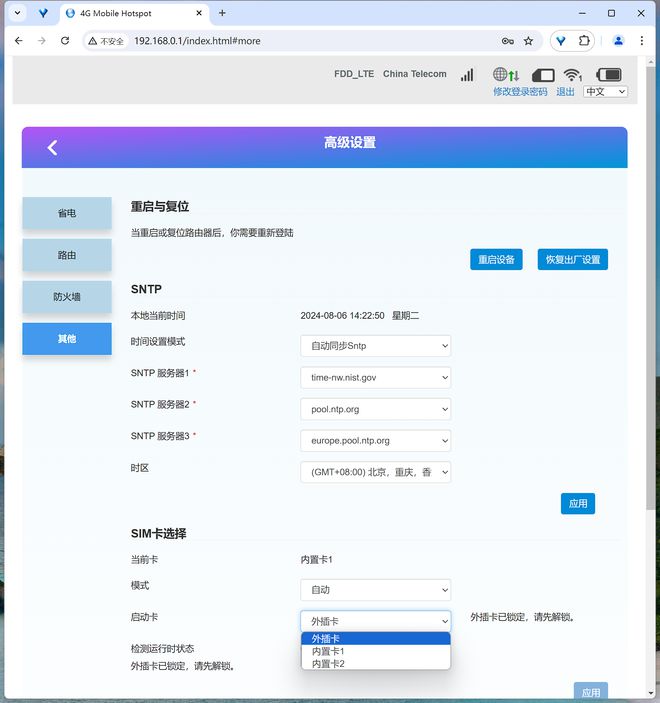Click browser back arrow

18,41
